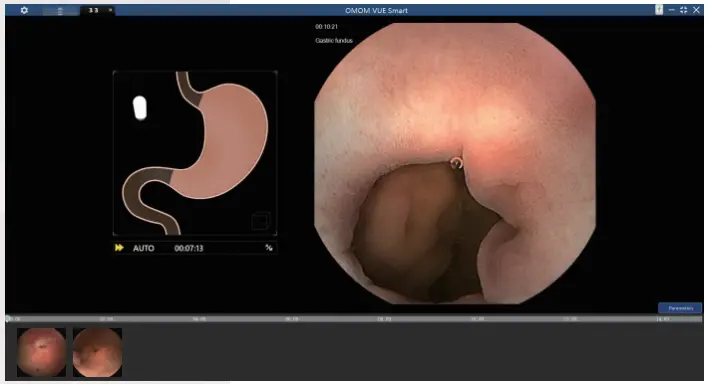Minimize the OMOM VUE Smart window
This screenshot has height=384, width=709.
click(671, 10)
